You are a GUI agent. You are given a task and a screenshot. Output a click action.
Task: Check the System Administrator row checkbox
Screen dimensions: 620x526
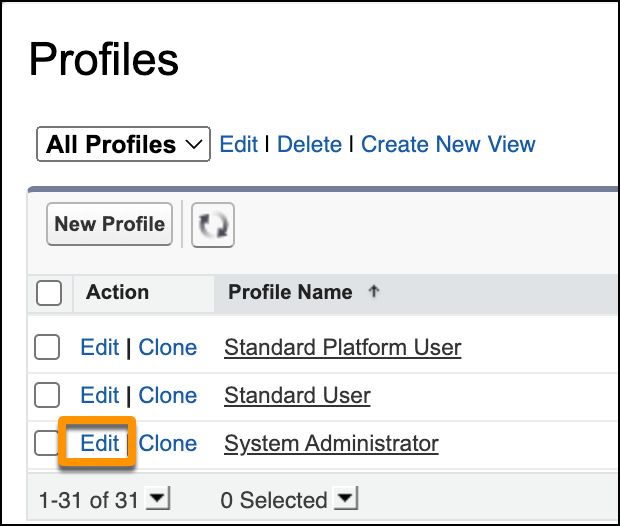click(x=46, y=443)
